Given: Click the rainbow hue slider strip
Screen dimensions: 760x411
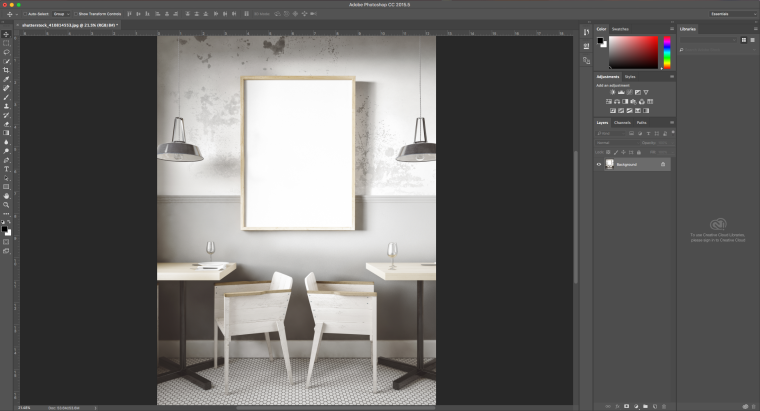Looking at the screenshot, I should click(667, 52).
